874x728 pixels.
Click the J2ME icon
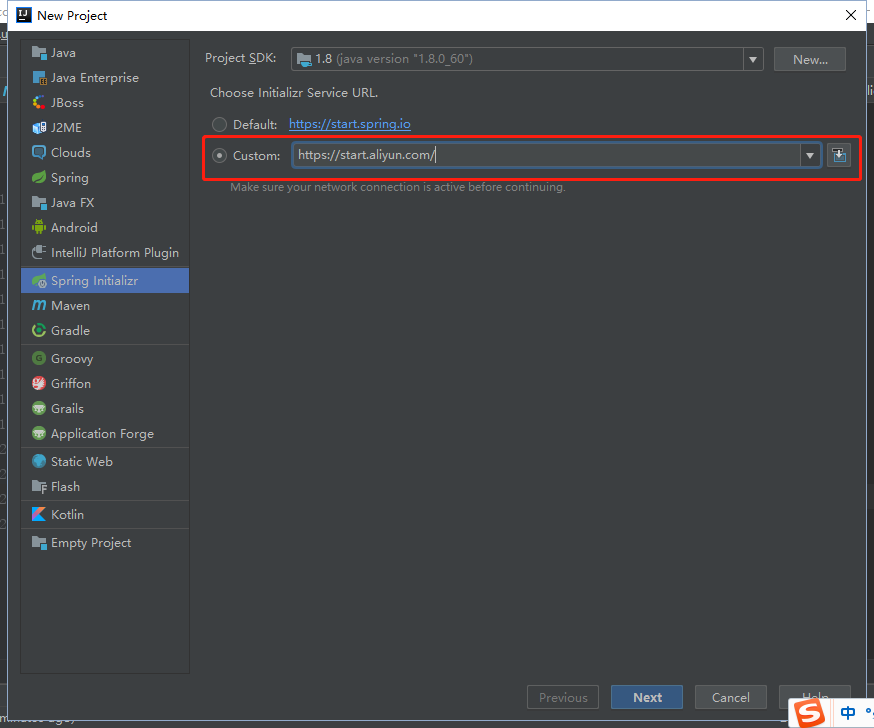[39, 128]
